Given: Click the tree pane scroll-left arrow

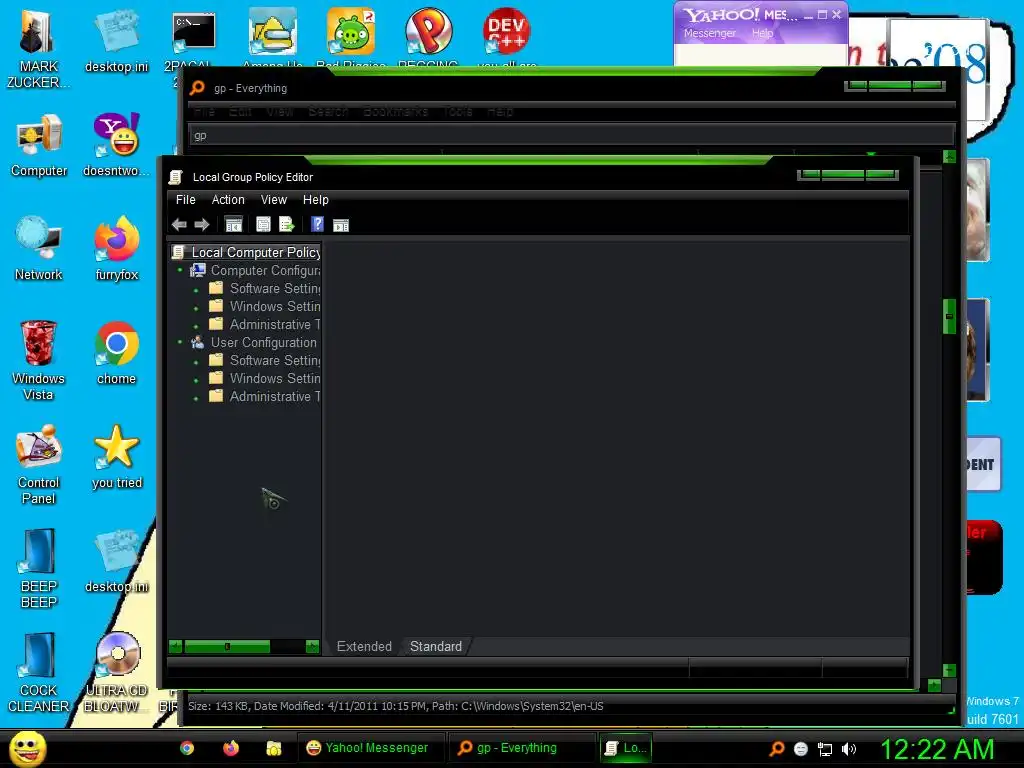Looking at the screenshot, I should tap(175, 647).
